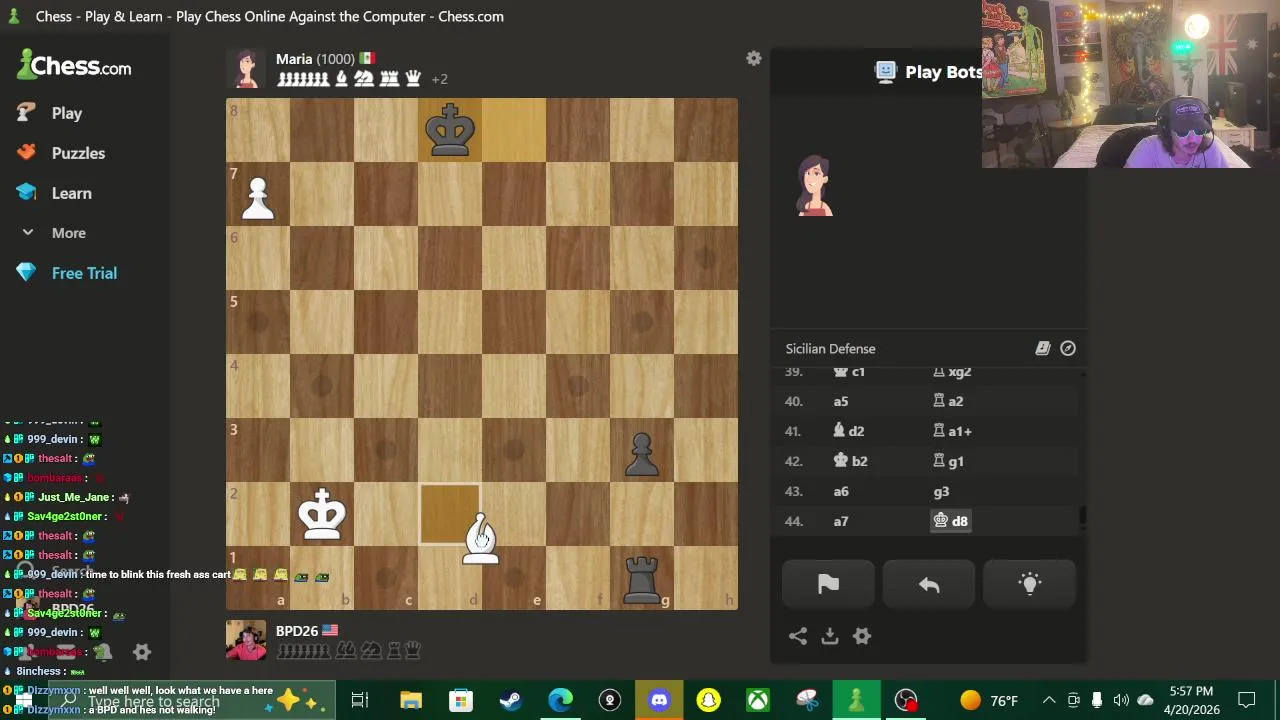Expand hidden system tray icons chevron

pos(1048,700)
